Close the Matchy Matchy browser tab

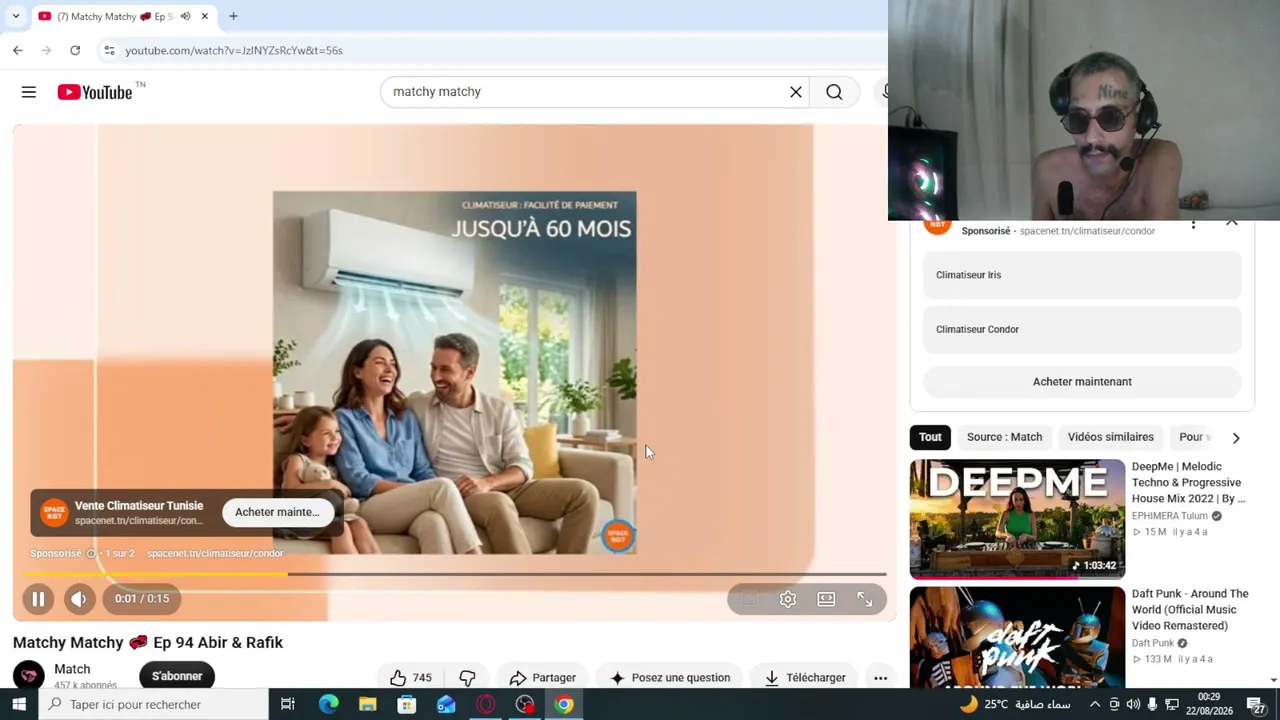click(x=205, y=16)
